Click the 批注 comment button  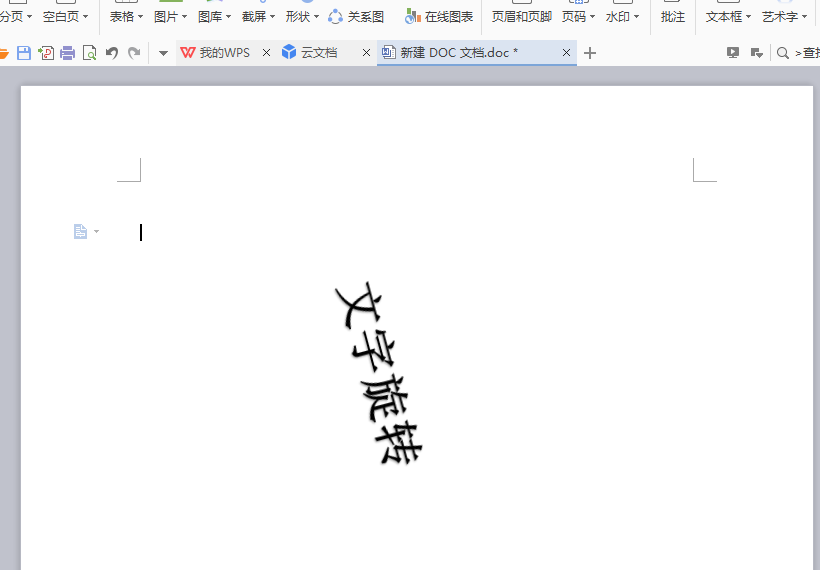673,17
